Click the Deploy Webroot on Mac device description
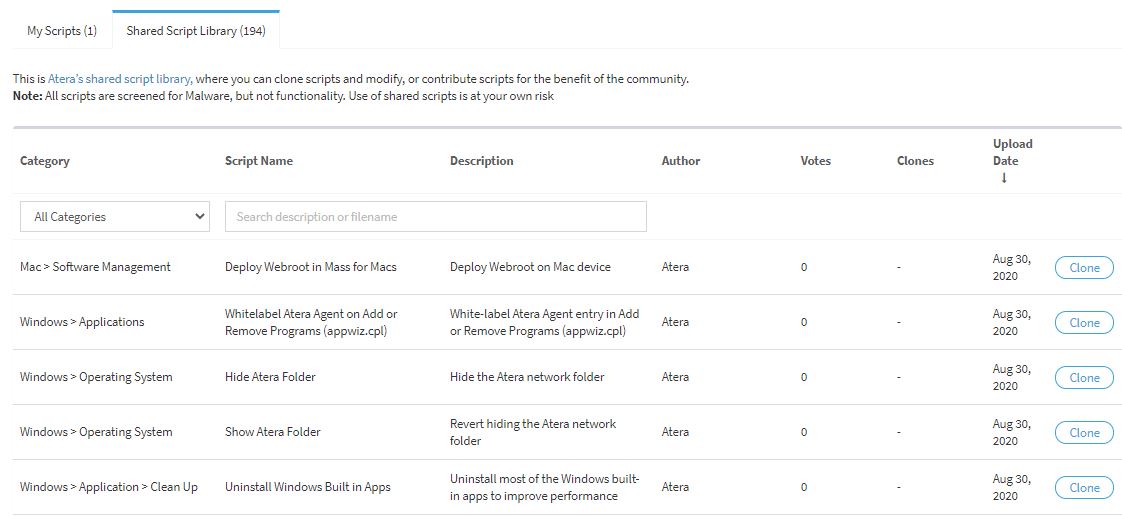The width and height of the screenshot is (1122, 517). click(x=530, y=267)
